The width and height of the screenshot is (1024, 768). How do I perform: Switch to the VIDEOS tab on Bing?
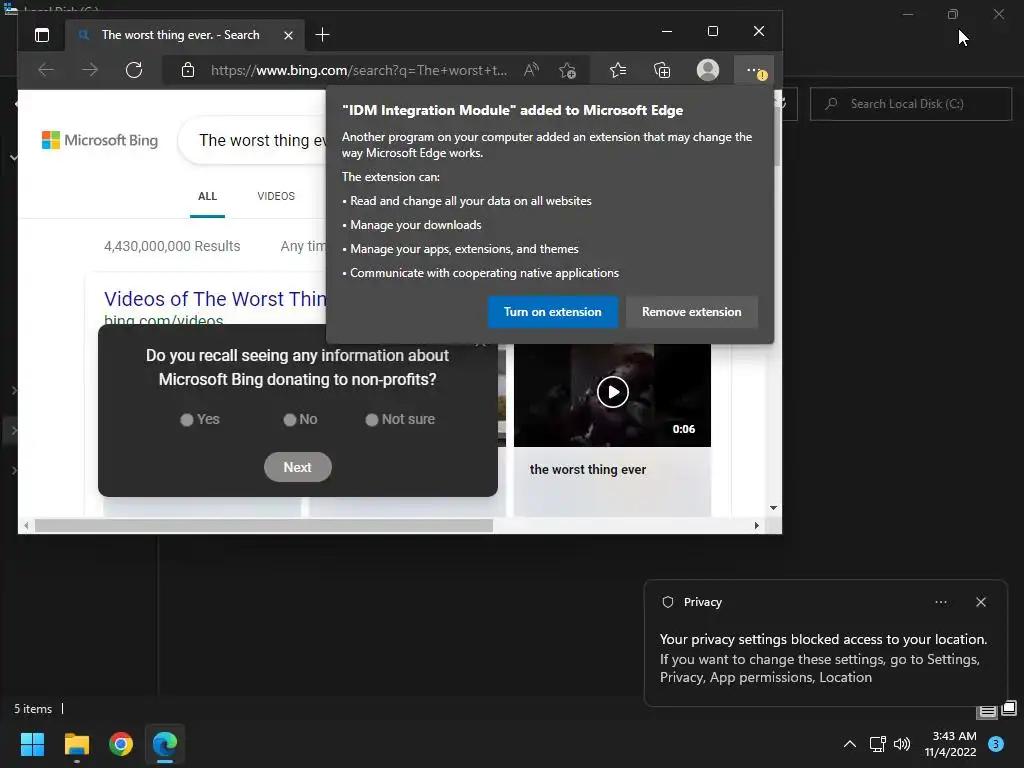pos(276,197)
